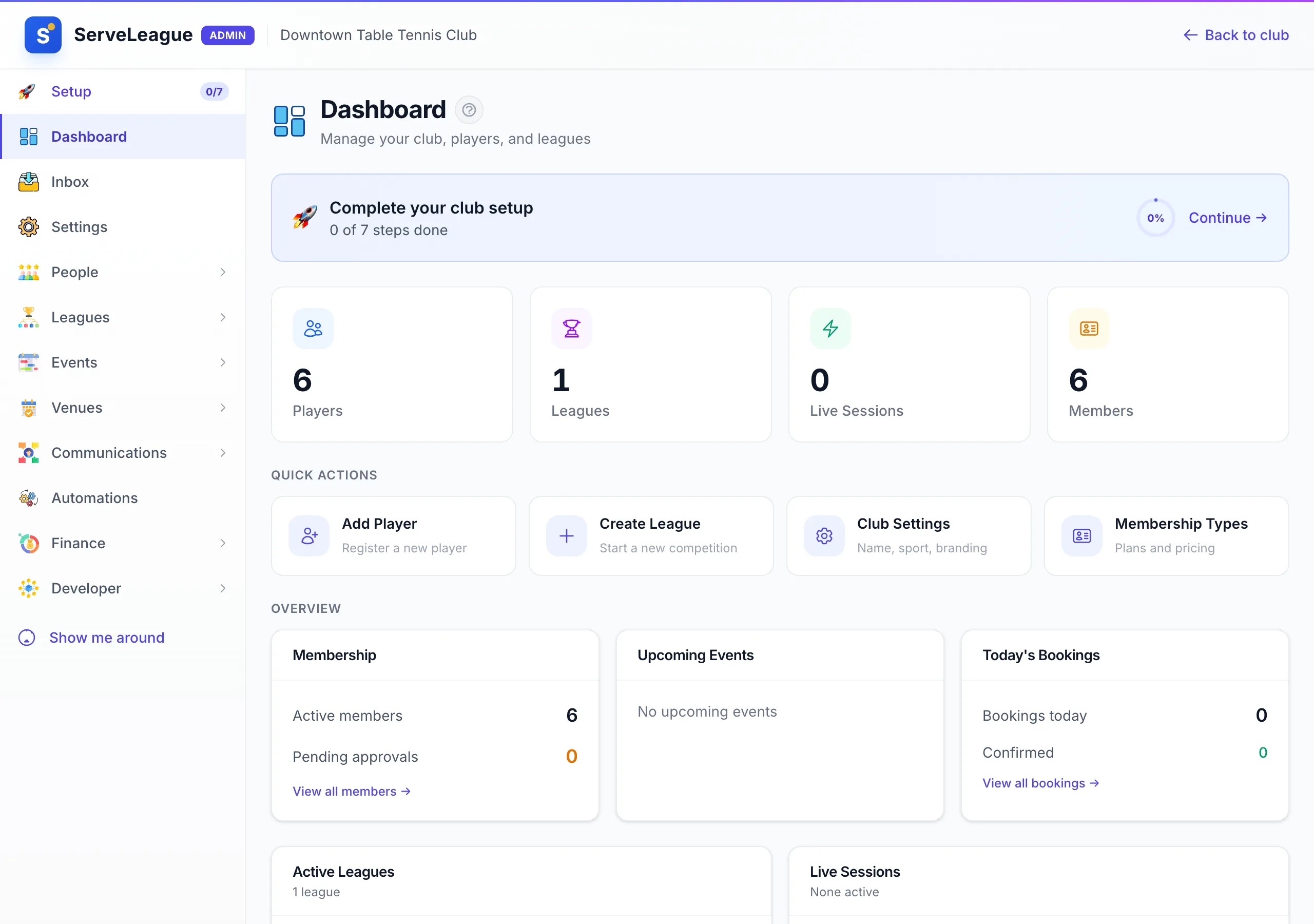Click the Membership Types quick action title
The width and height of the screenshot is (1314, 924).
click(1181, 525)
